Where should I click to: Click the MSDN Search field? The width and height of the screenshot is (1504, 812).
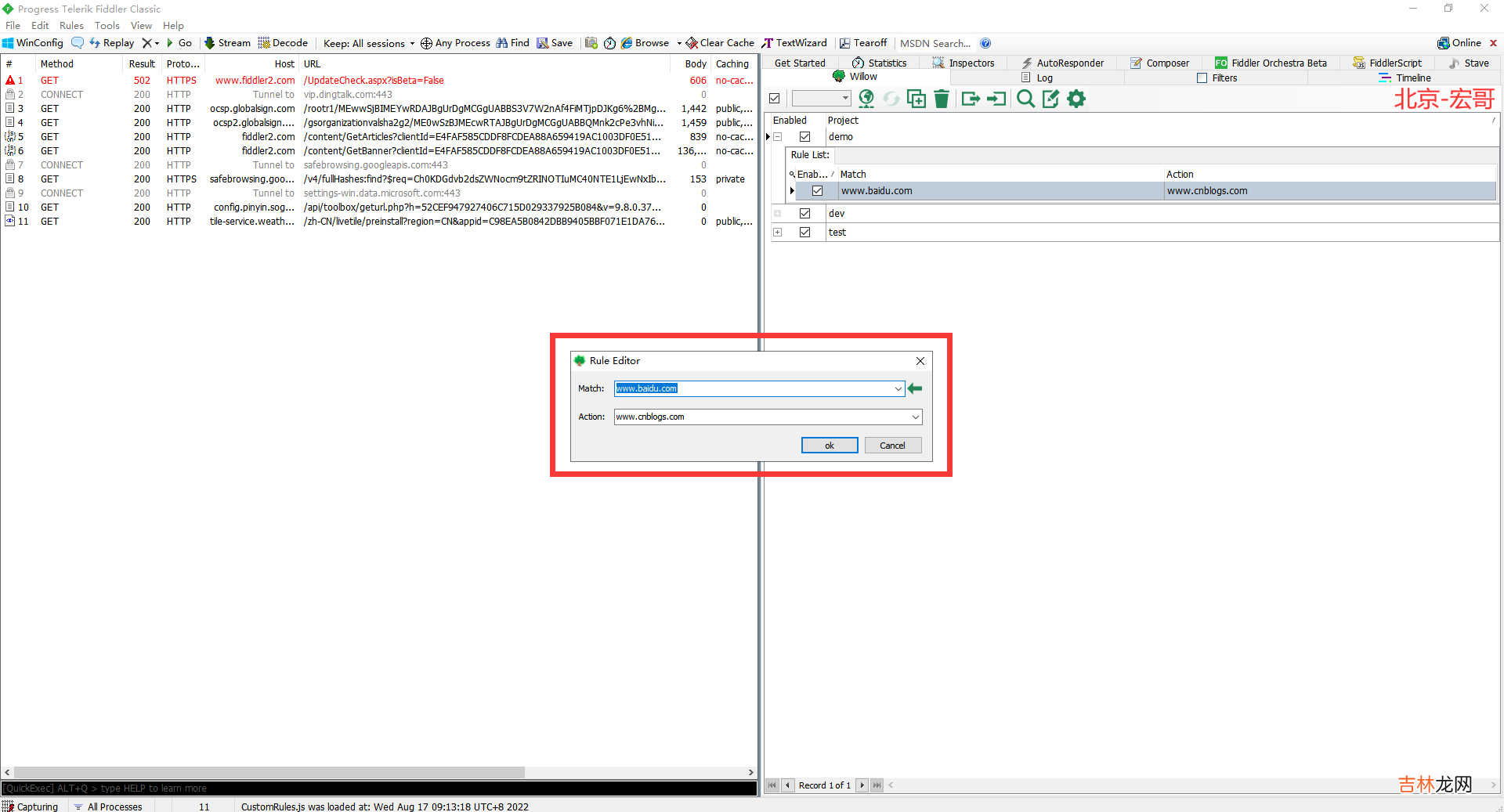pos(935,43)
